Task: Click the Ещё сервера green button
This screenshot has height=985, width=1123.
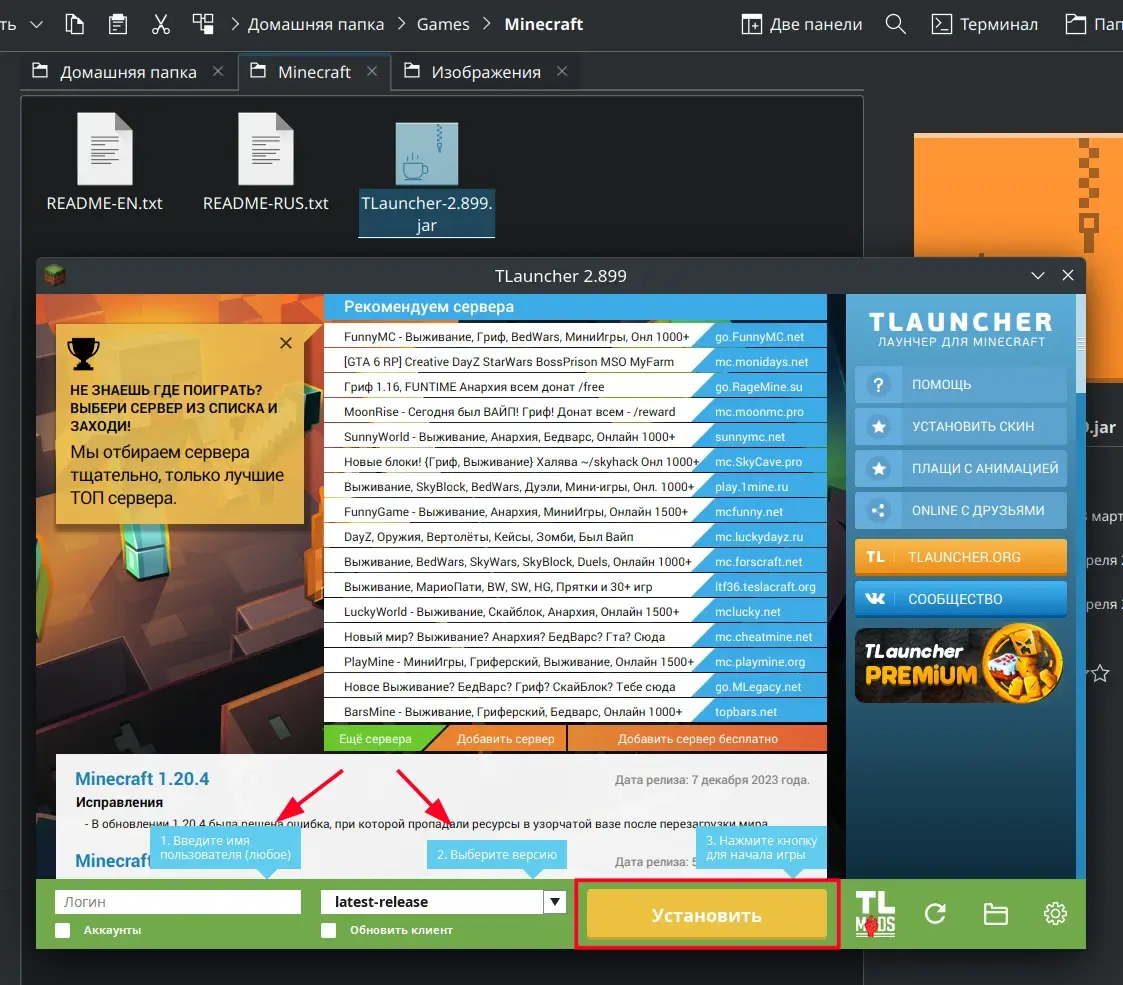Action: (x=375, y=739)
